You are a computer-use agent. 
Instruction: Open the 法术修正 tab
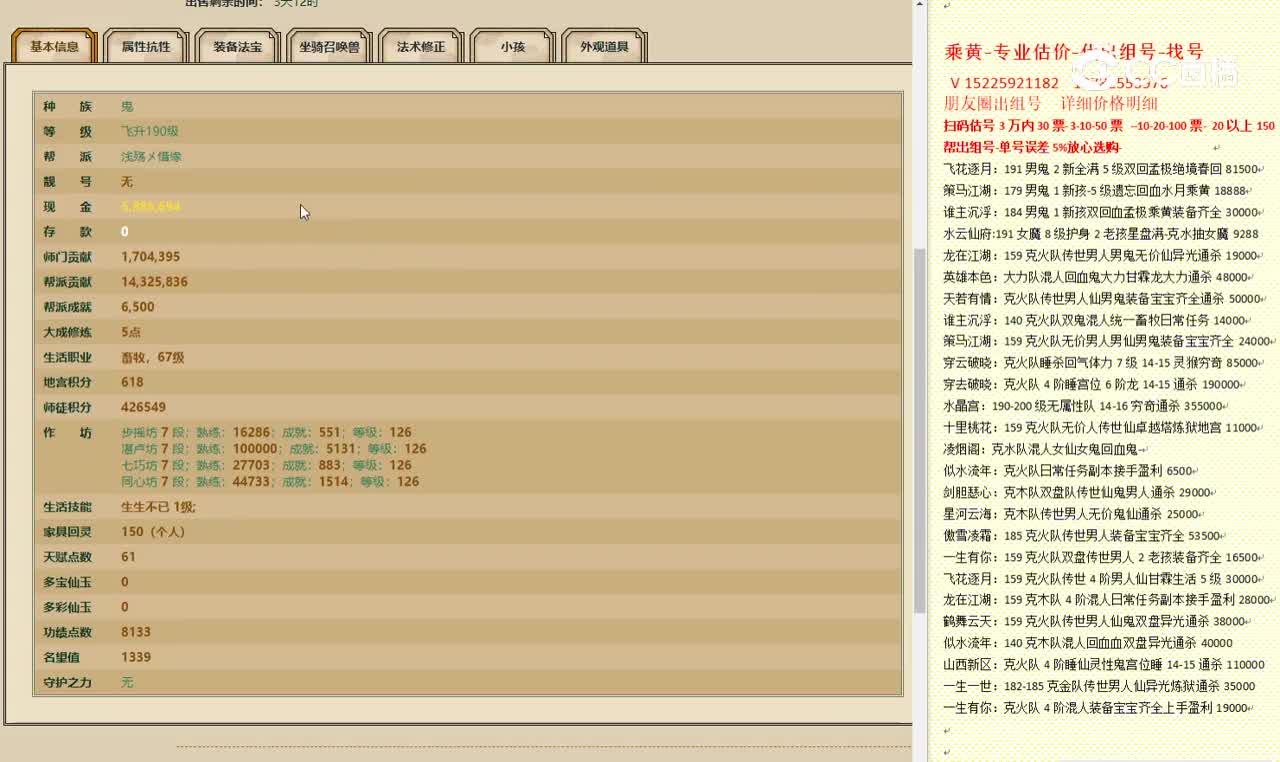point(421,46)
